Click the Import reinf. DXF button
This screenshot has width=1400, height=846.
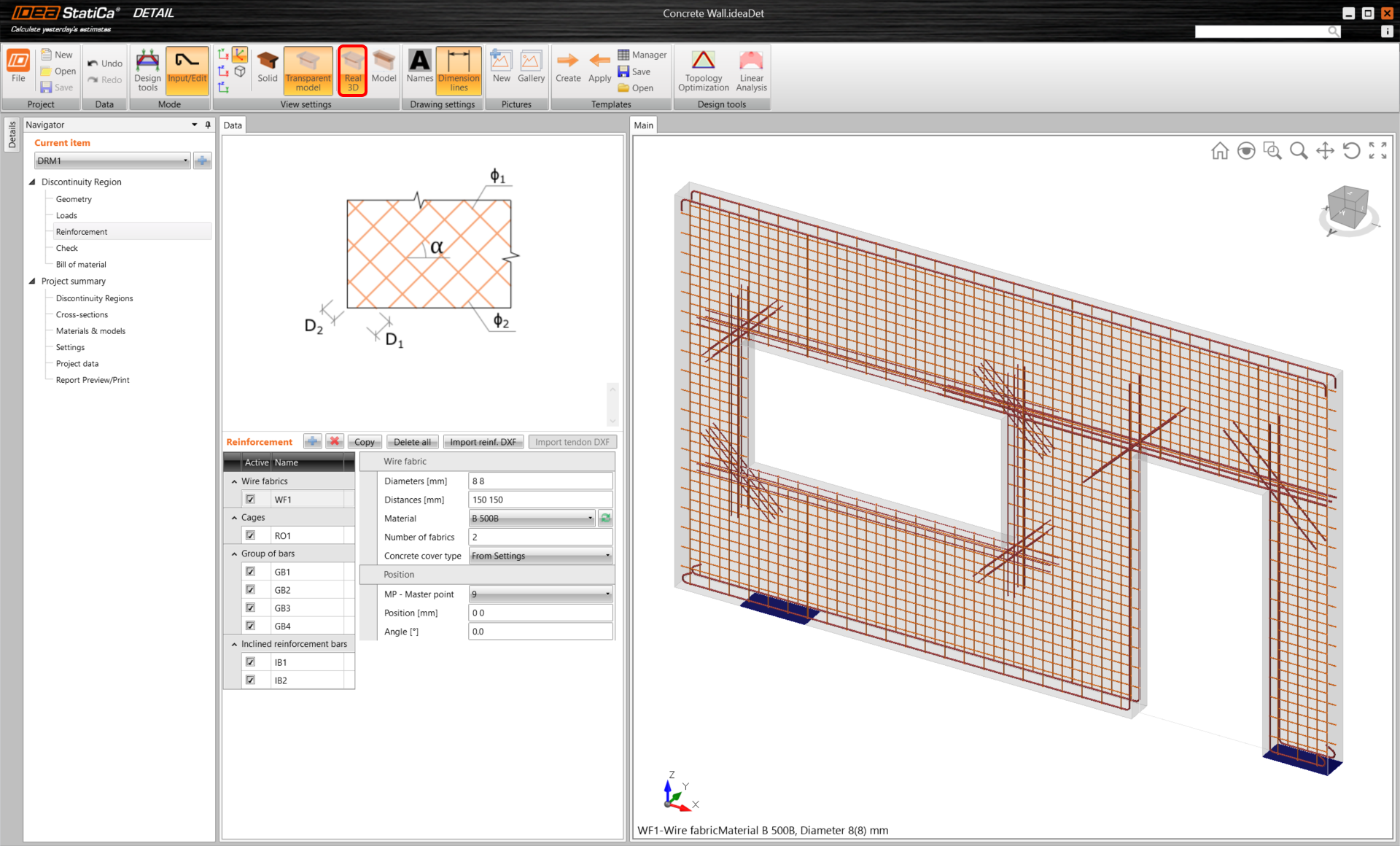(483, 442)
